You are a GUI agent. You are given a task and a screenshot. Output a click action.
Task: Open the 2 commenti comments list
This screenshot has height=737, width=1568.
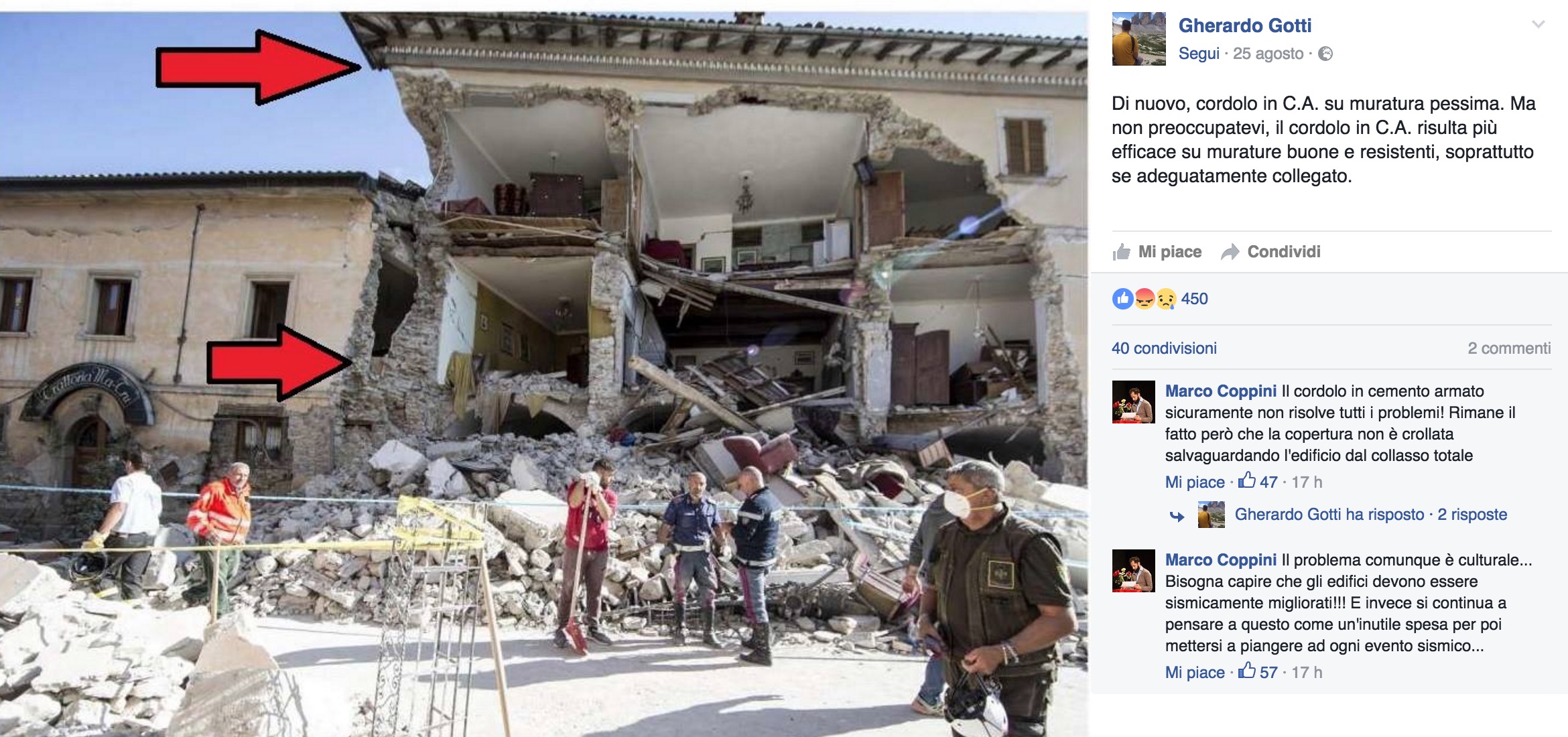[1509, 348]
